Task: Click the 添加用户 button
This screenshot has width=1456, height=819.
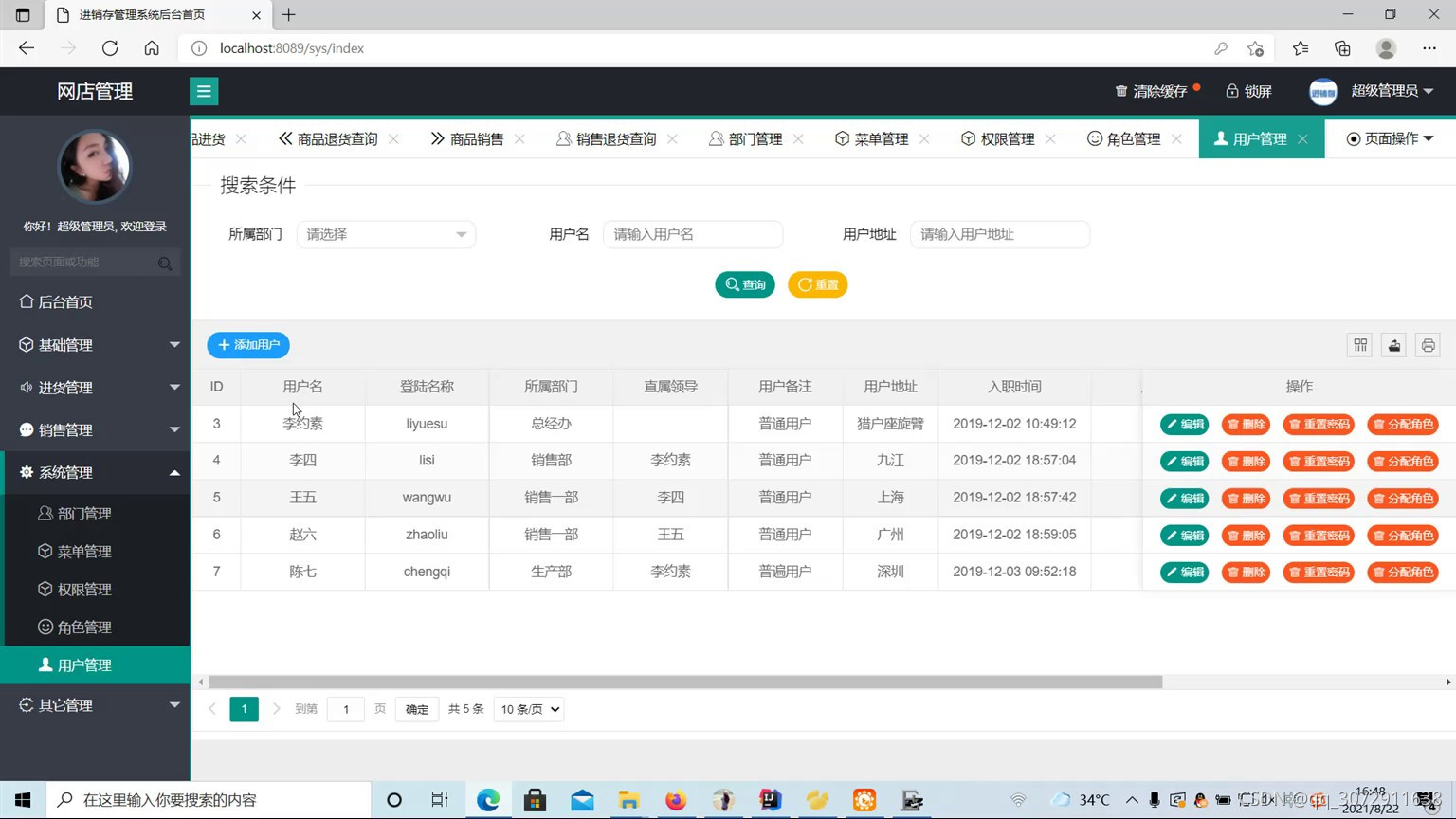Action: [248, 345]
